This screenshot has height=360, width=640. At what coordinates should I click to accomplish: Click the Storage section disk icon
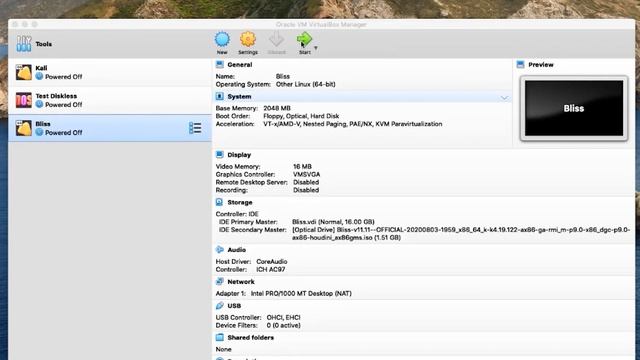(x=220, y=202)
